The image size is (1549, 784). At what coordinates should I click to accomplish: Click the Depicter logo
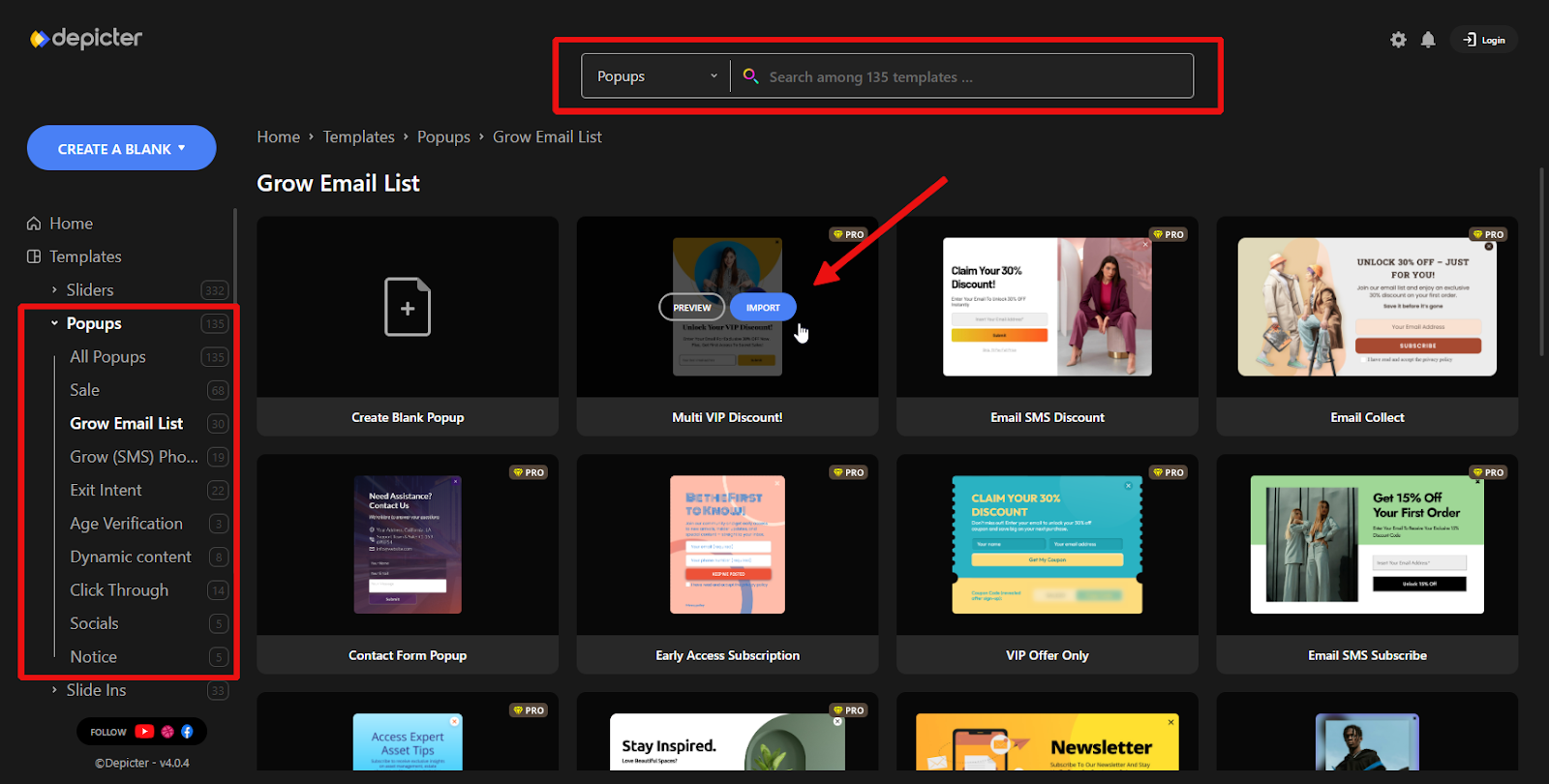[86, 39]
